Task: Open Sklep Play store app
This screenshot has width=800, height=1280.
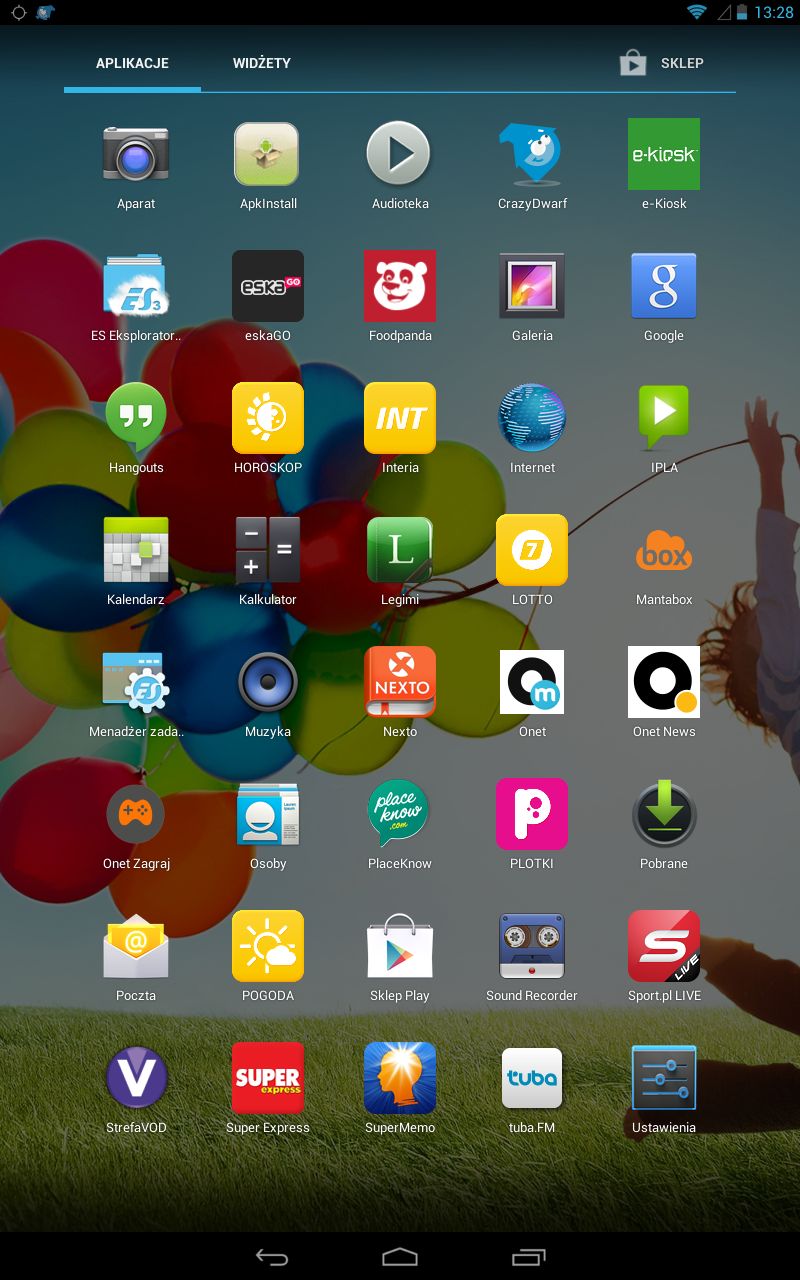Action: (x=400, y=946)
